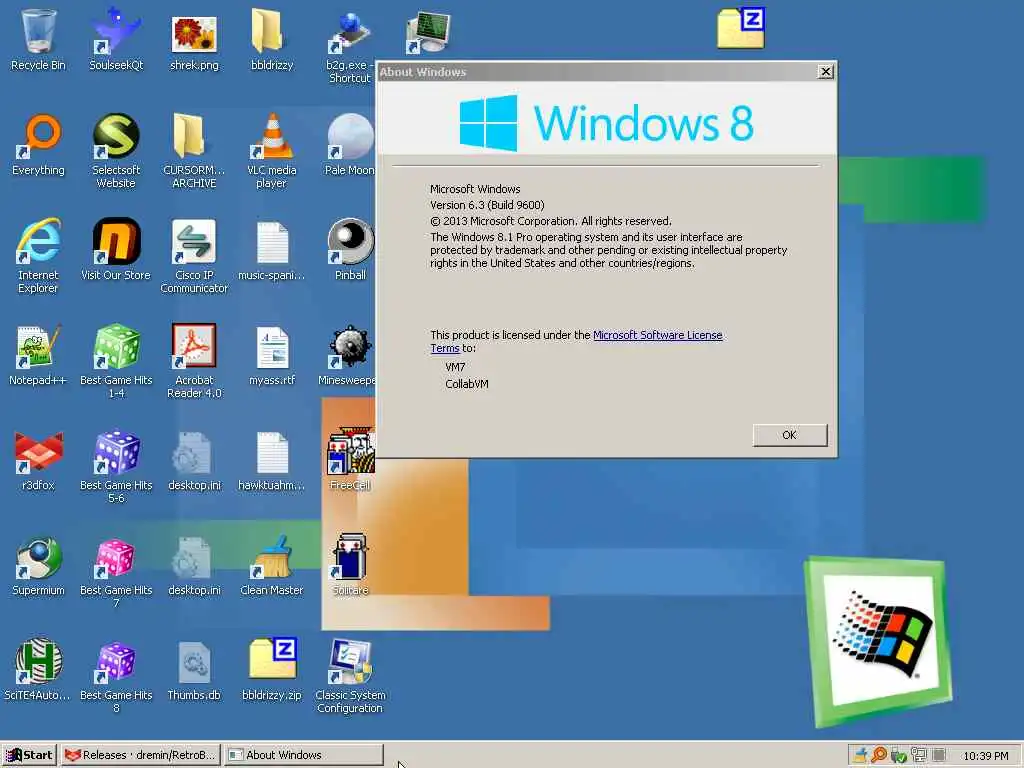Select the hawktuahm... text file
This screenshot has width=1024, height=768.
coord(272,461)
